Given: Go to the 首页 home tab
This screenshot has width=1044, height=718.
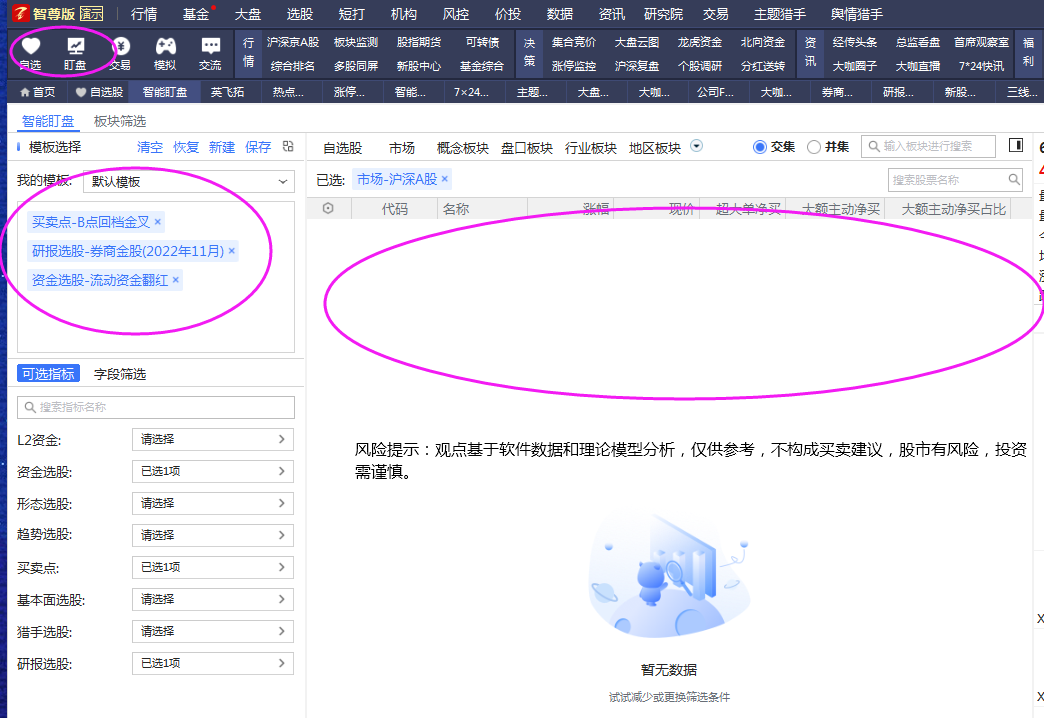Looking at the screenshot, I should [x=38, y=92].
